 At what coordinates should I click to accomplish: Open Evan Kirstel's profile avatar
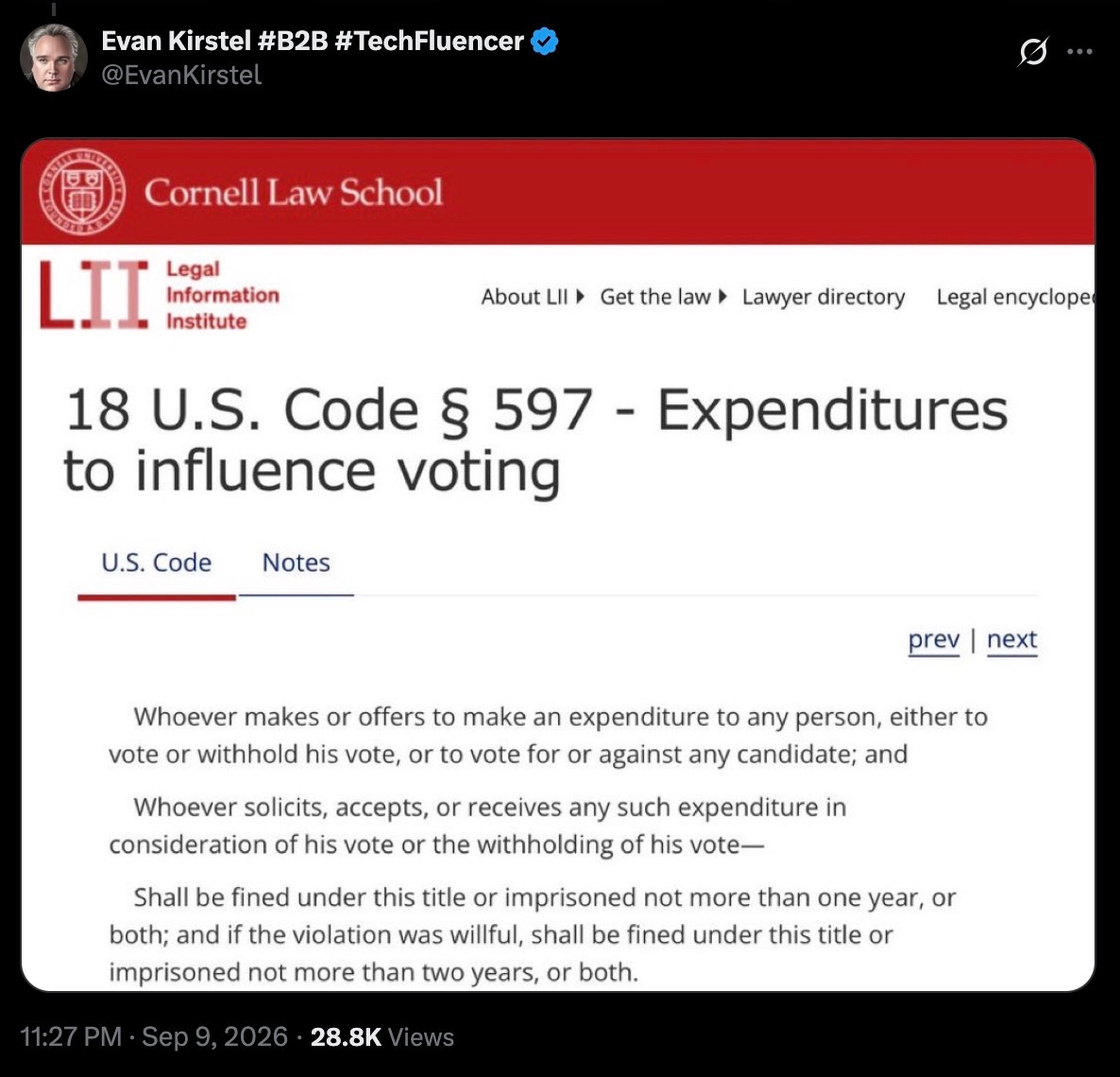[54, 58]
